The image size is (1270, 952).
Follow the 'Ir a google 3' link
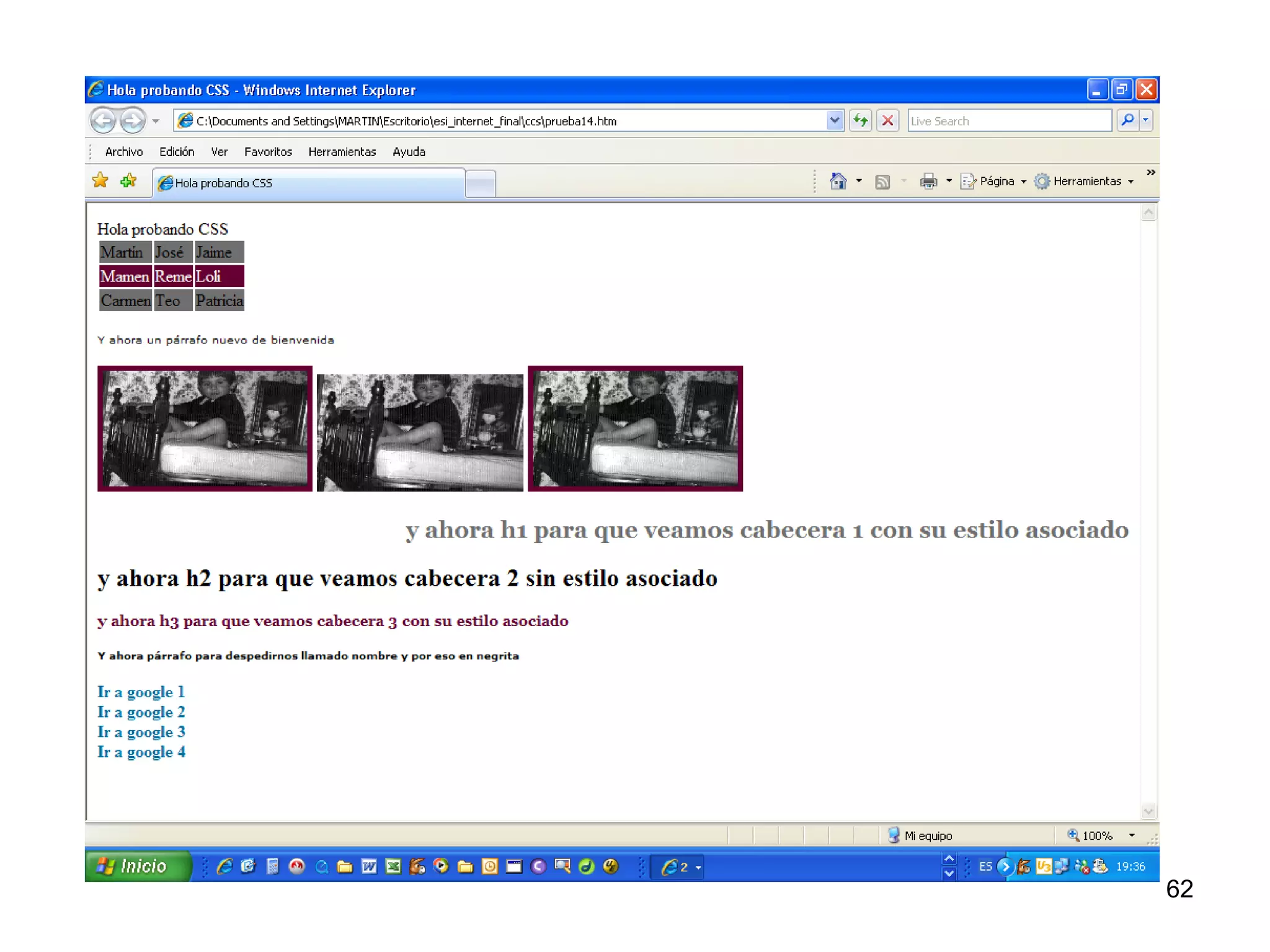tap(141, 732)
